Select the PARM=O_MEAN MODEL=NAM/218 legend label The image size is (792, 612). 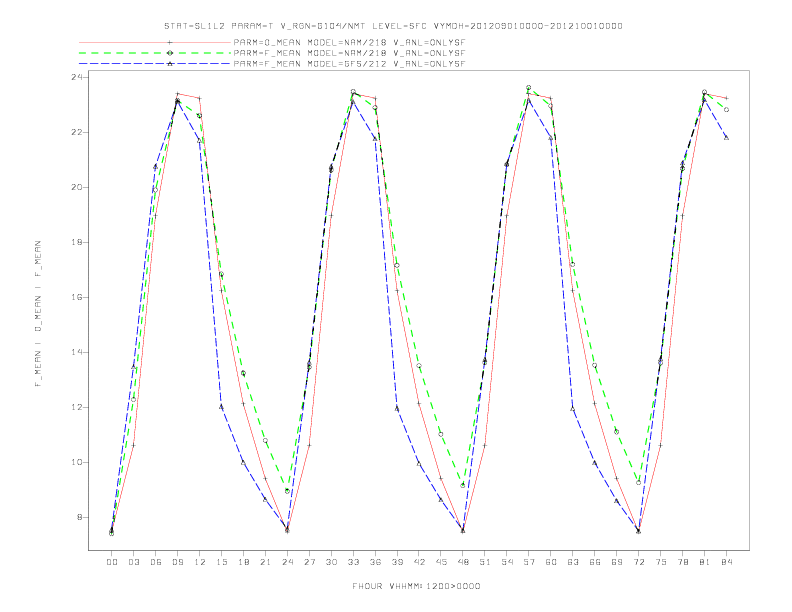349,43
